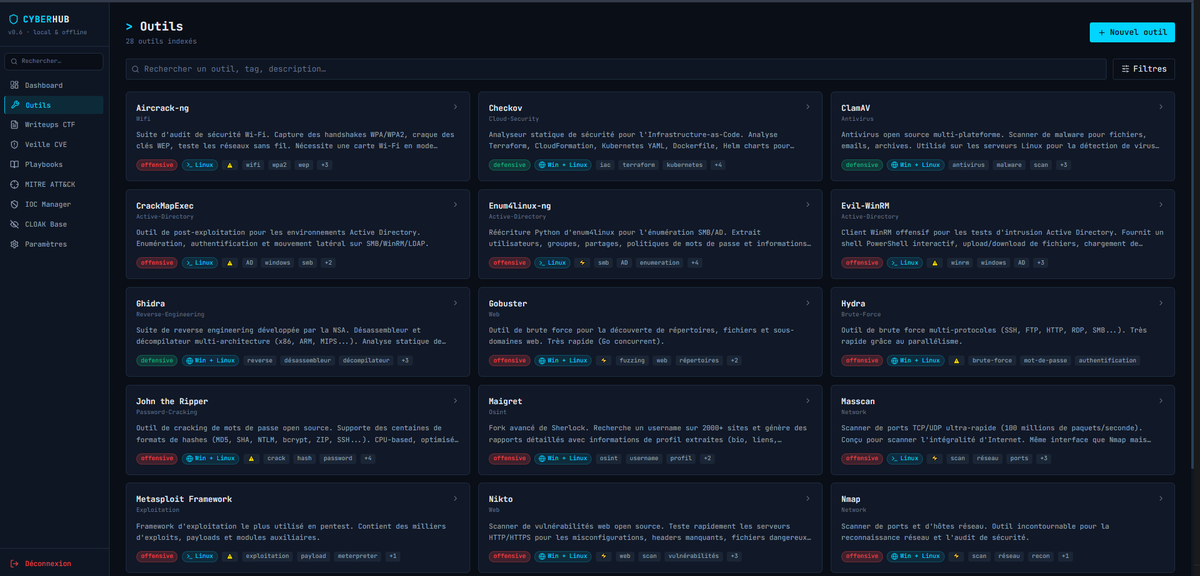Click the Veille CVE shield icon
The width and height of the screenshot is (1200, 576).
15,144
